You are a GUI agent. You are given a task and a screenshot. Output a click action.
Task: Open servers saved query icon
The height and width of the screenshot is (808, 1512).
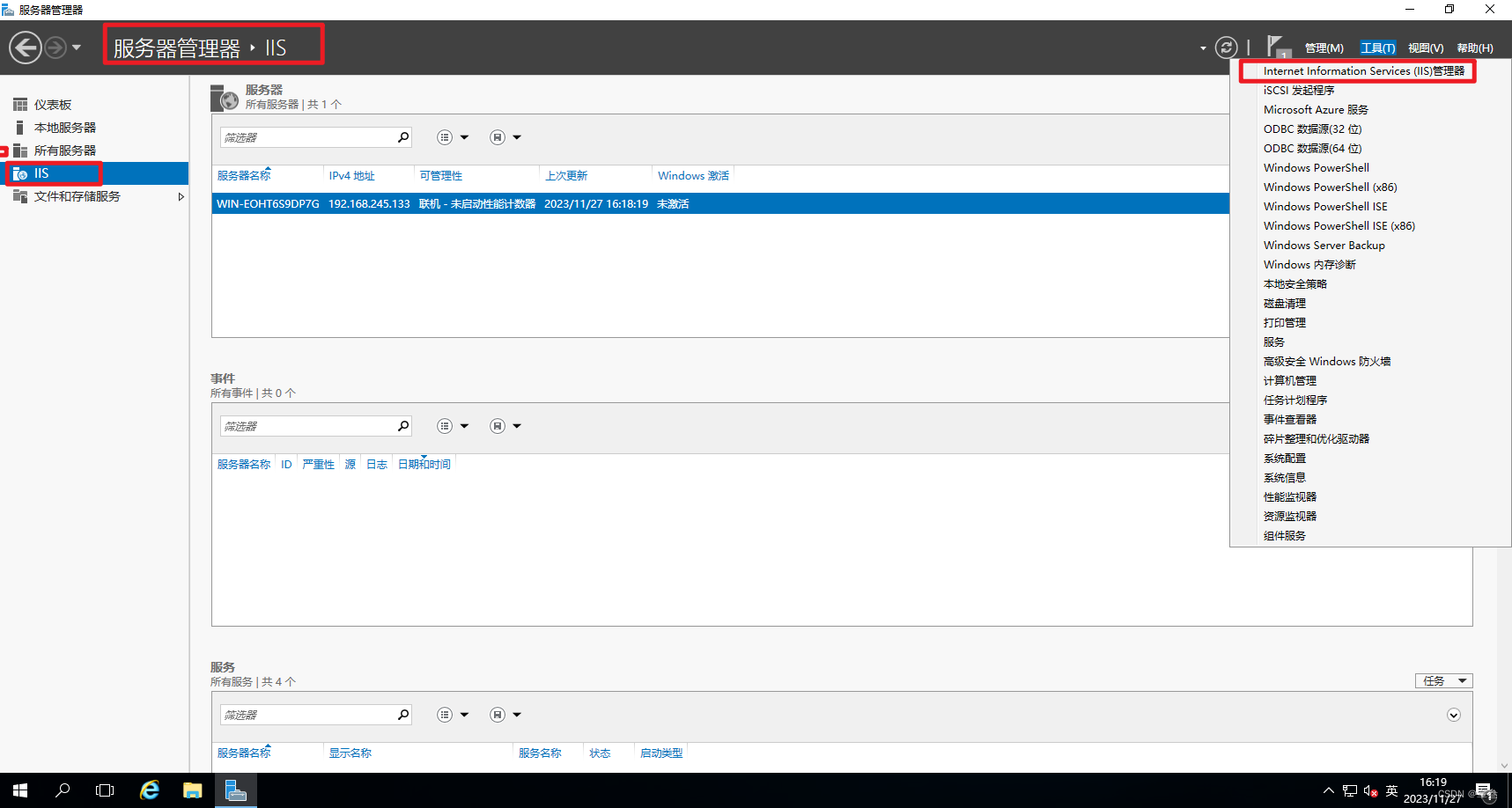point(498,137)
